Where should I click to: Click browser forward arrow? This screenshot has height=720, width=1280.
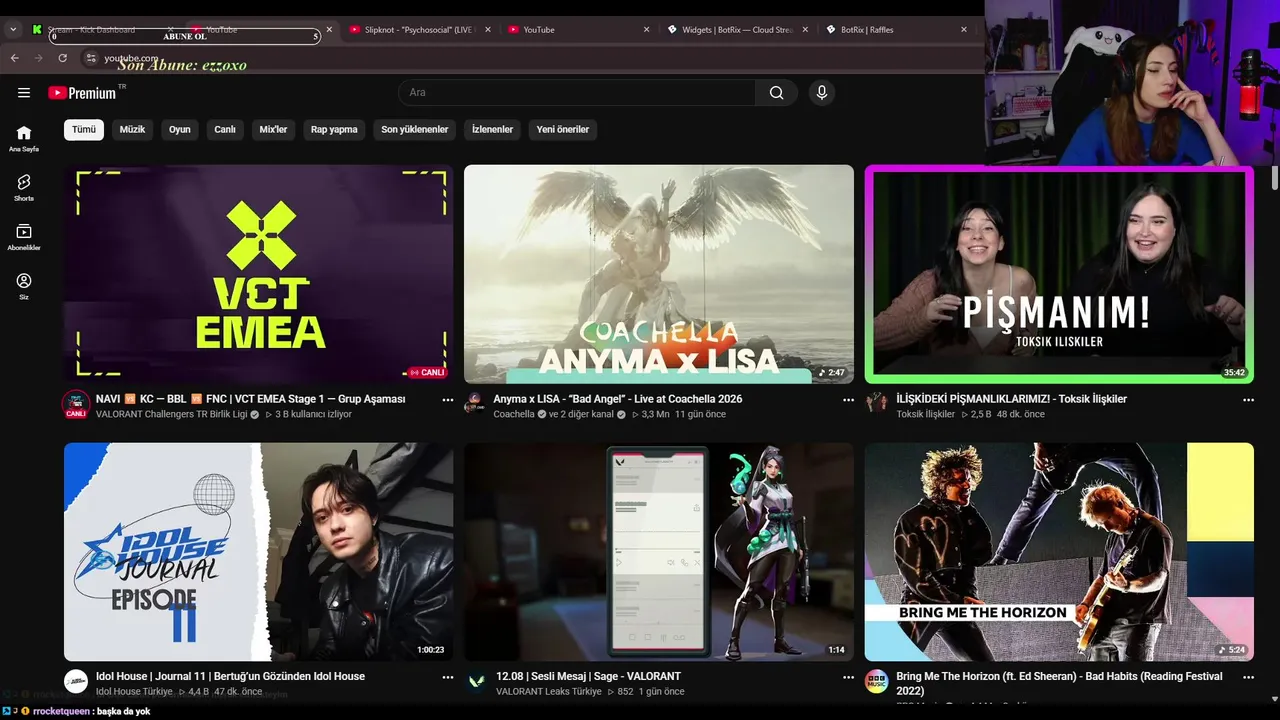[39, 58]
